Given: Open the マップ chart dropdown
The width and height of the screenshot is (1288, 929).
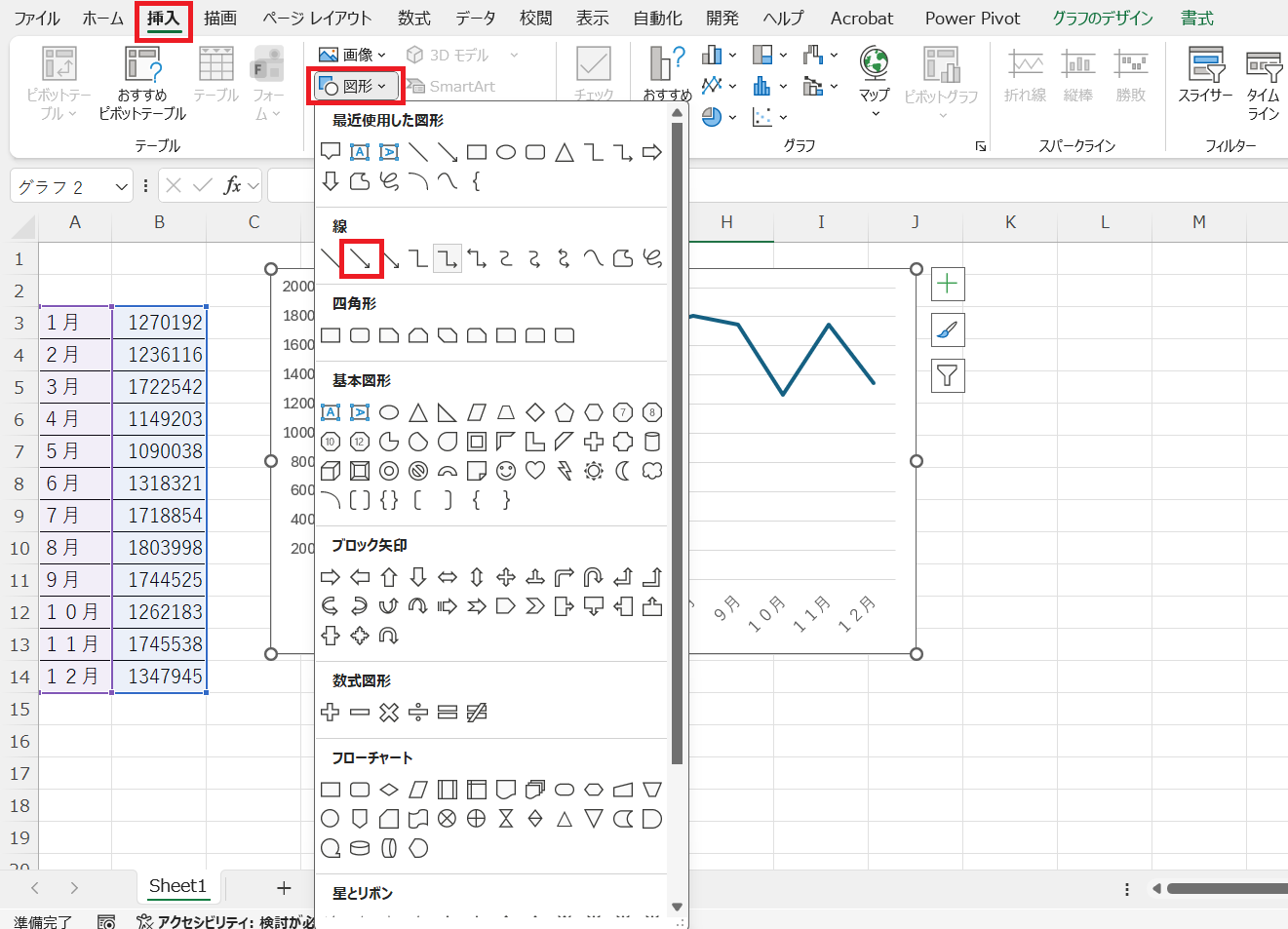Looking at the screenshot, I should [874, 78].
